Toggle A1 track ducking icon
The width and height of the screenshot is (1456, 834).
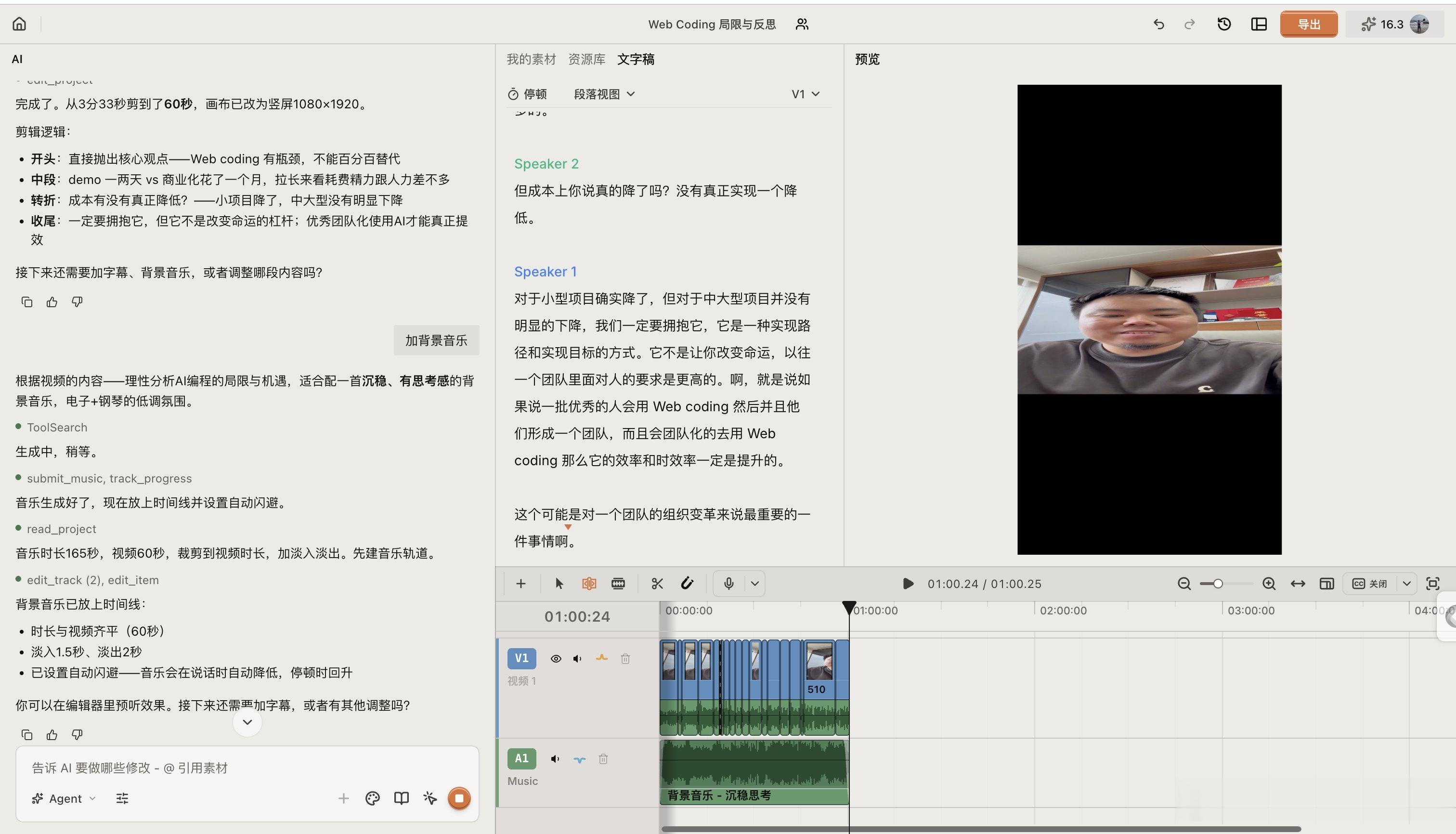point(580,759)
